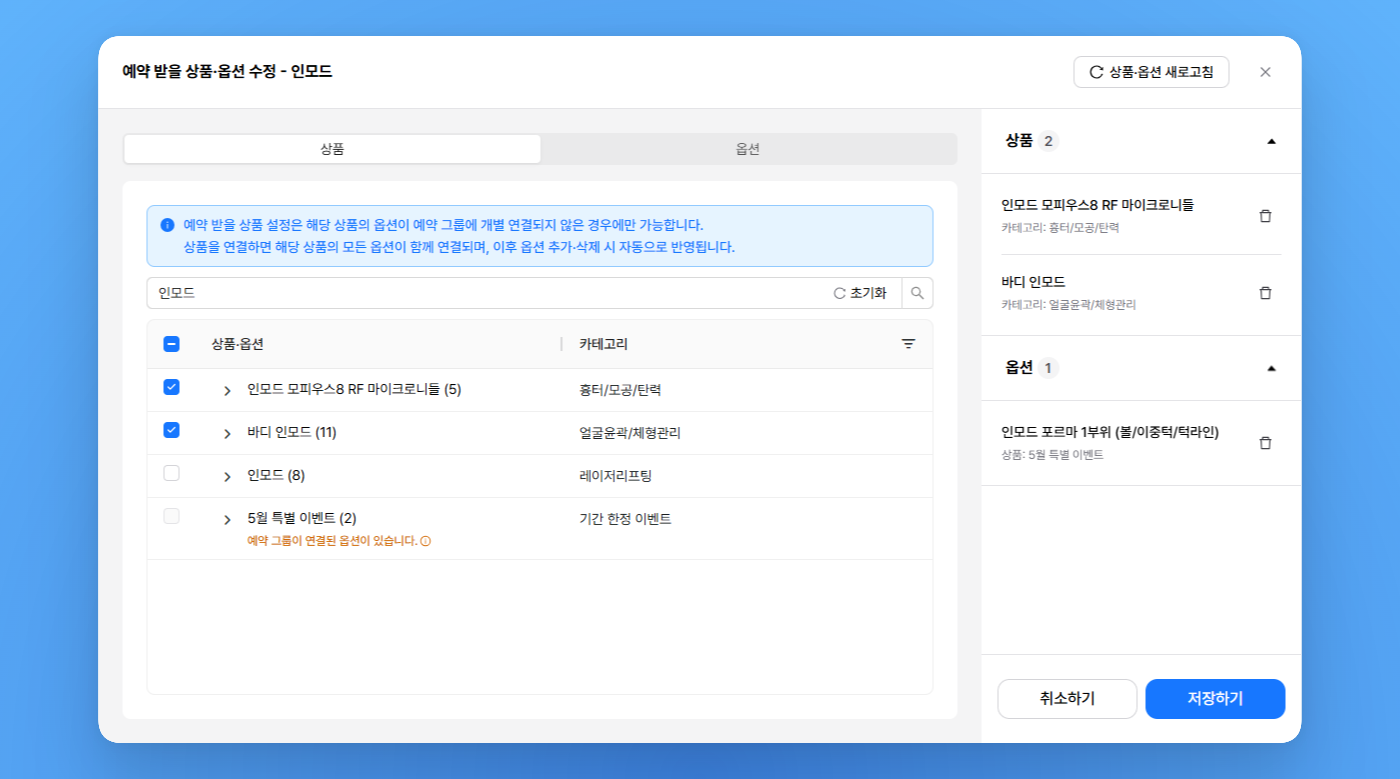Reset the search with 초기화
Screen dimensions: 1400x779
click(x=860, y=293)
